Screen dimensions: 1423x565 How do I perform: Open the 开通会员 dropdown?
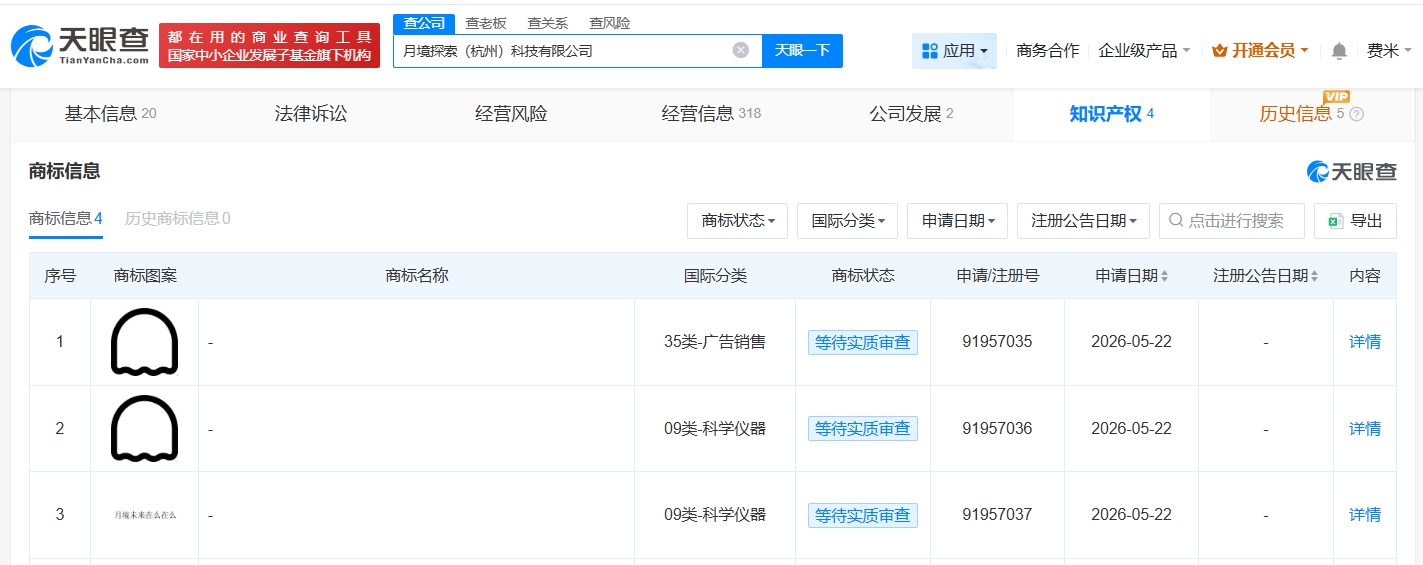tap(1260, 51)
